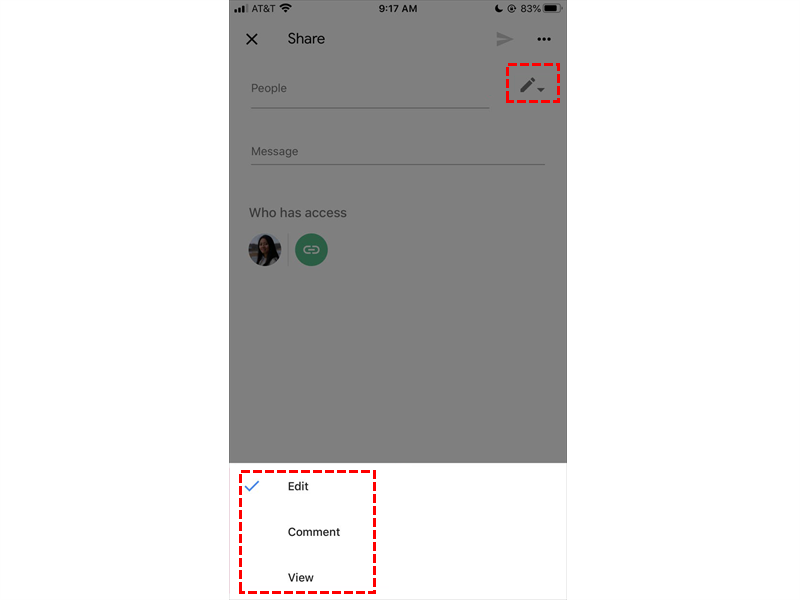Tap the Message input field

[x=397, y=152]
